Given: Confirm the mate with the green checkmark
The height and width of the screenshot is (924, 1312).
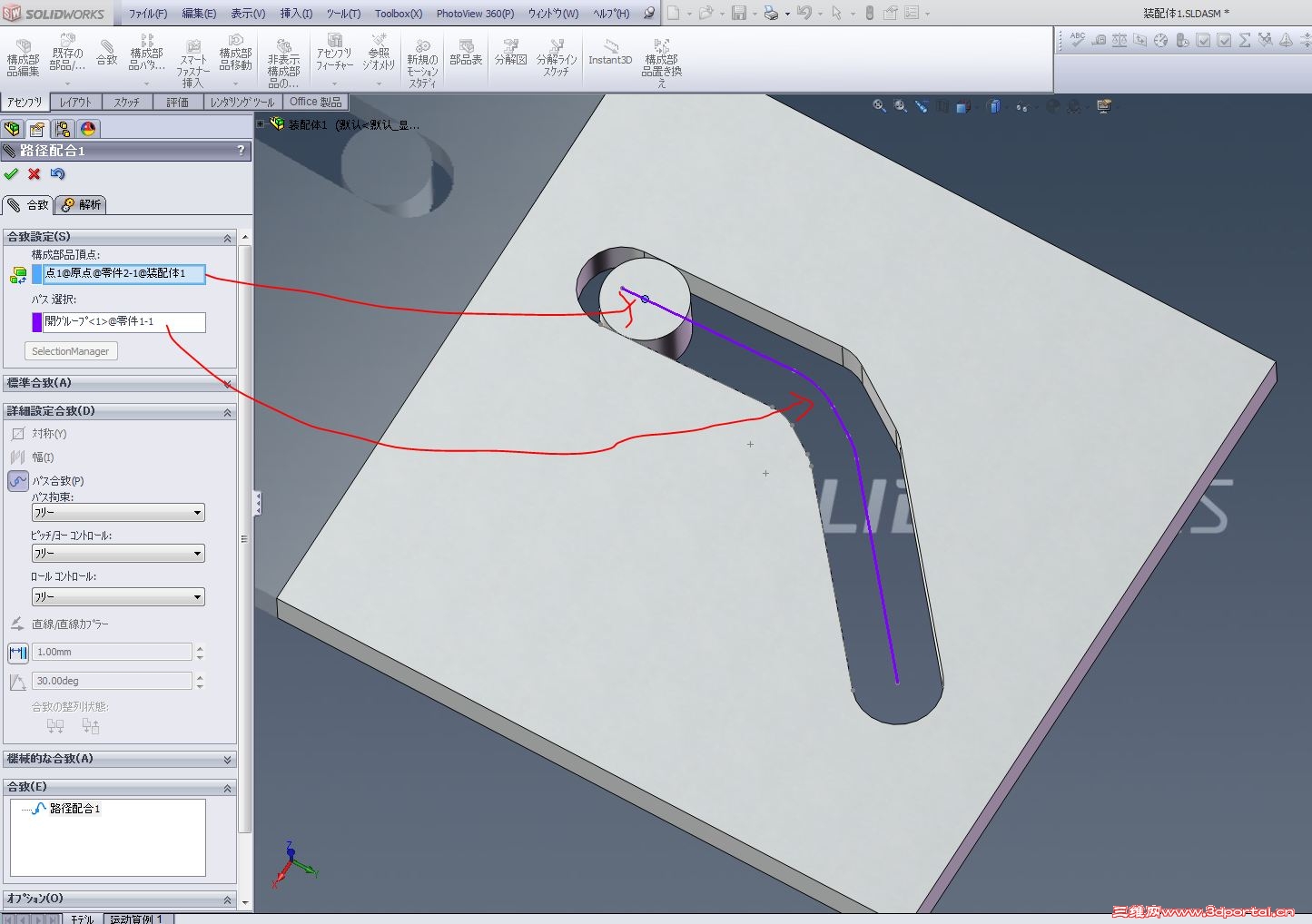Looking at the screenshot, I should [11, 174].
